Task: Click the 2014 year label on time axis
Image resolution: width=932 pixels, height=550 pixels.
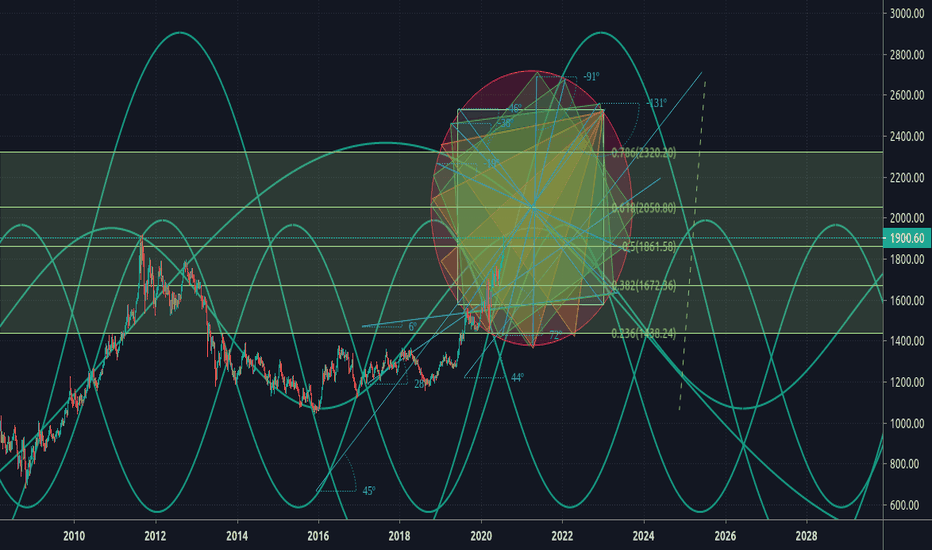Action: (x=237, y=536)
